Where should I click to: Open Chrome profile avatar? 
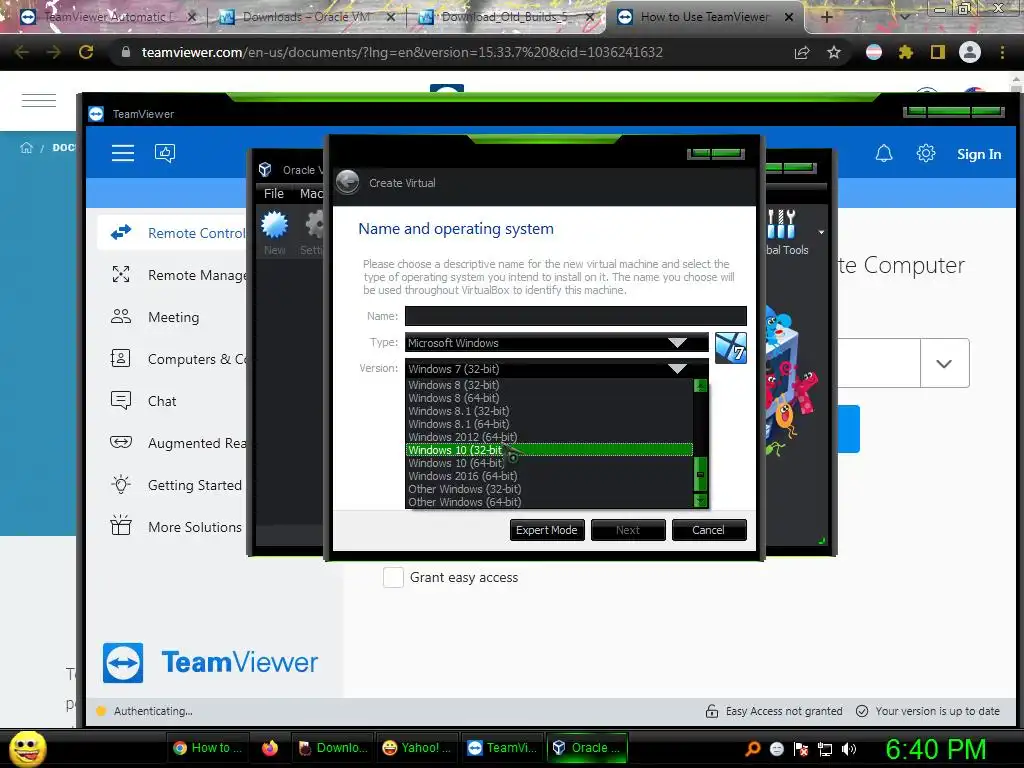pos(970,52)
